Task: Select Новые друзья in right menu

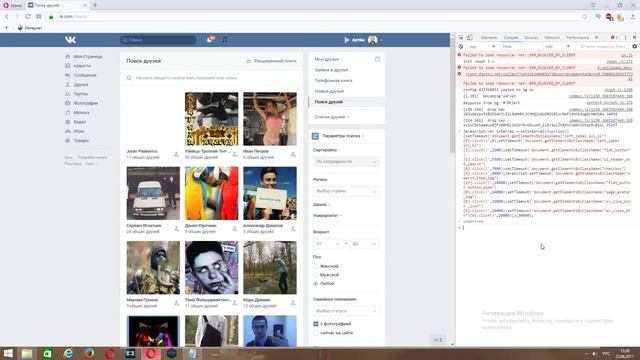Action: [329, 91]
